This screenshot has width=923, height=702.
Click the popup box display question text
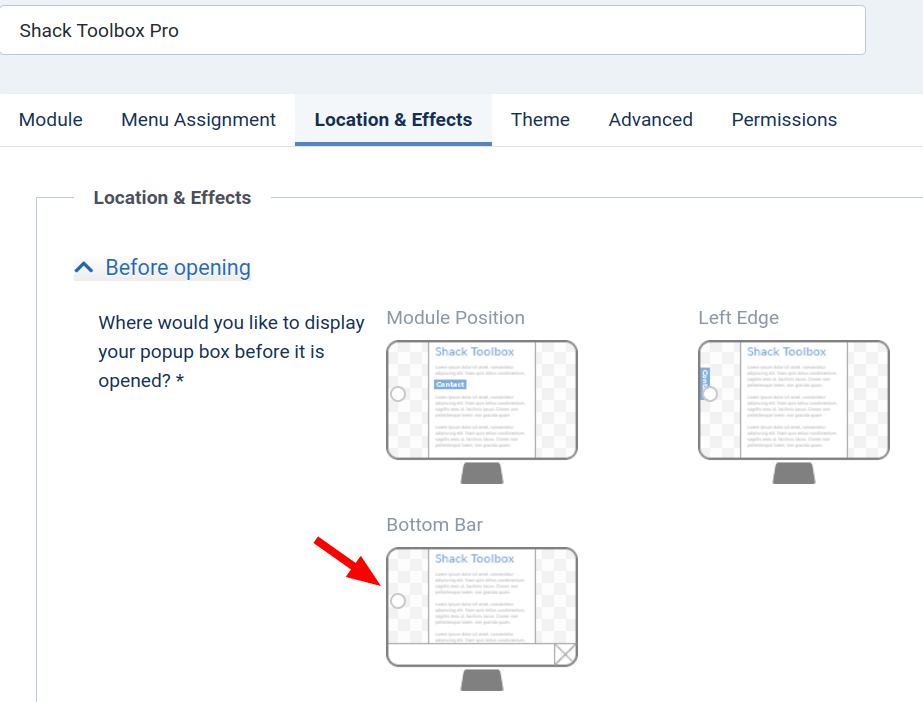(x=231, y=351)
